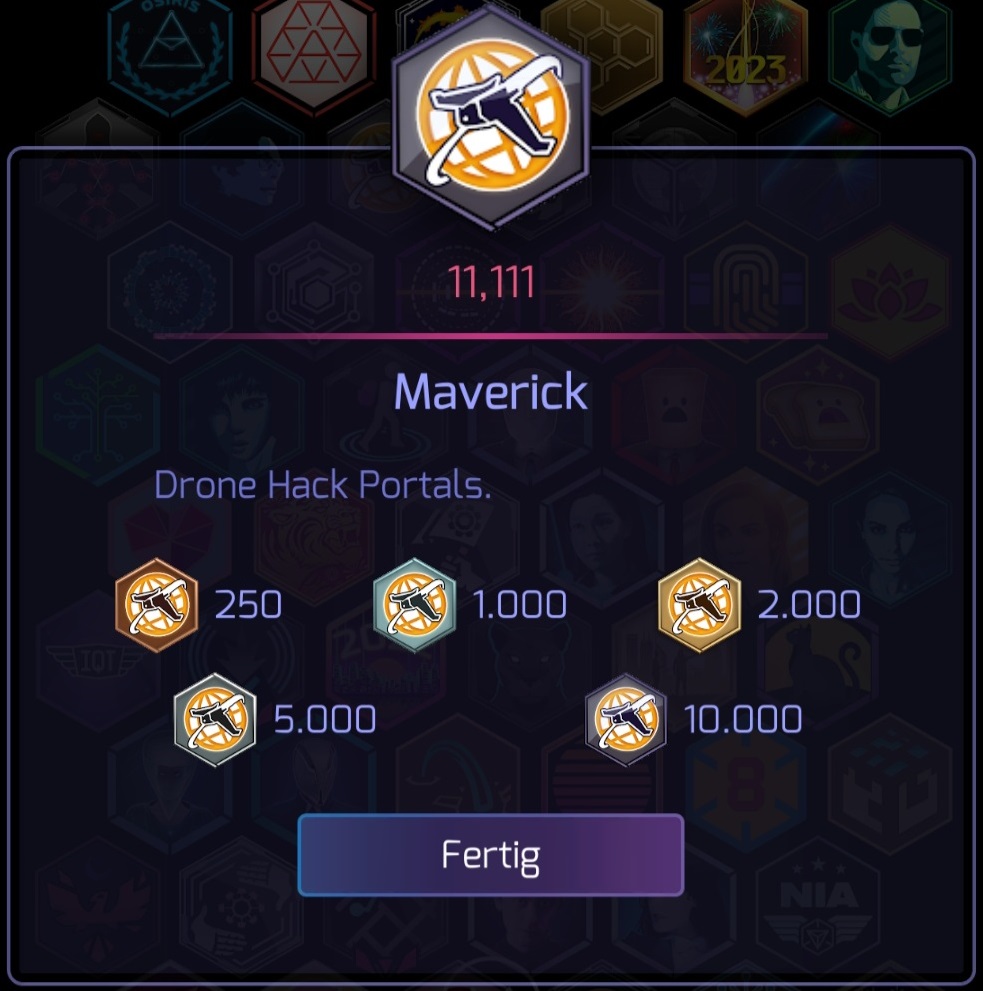Select the platinum 5.000 Maverick badge
This screenshot has width=983, height=991.
(215, 720)
